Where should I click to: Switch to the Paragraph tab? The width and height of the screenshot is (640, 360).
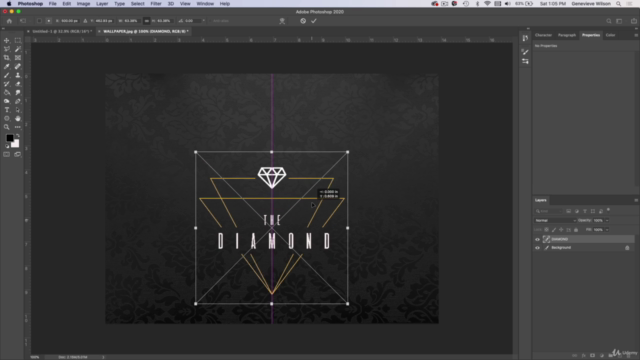[x=567, y=35]
